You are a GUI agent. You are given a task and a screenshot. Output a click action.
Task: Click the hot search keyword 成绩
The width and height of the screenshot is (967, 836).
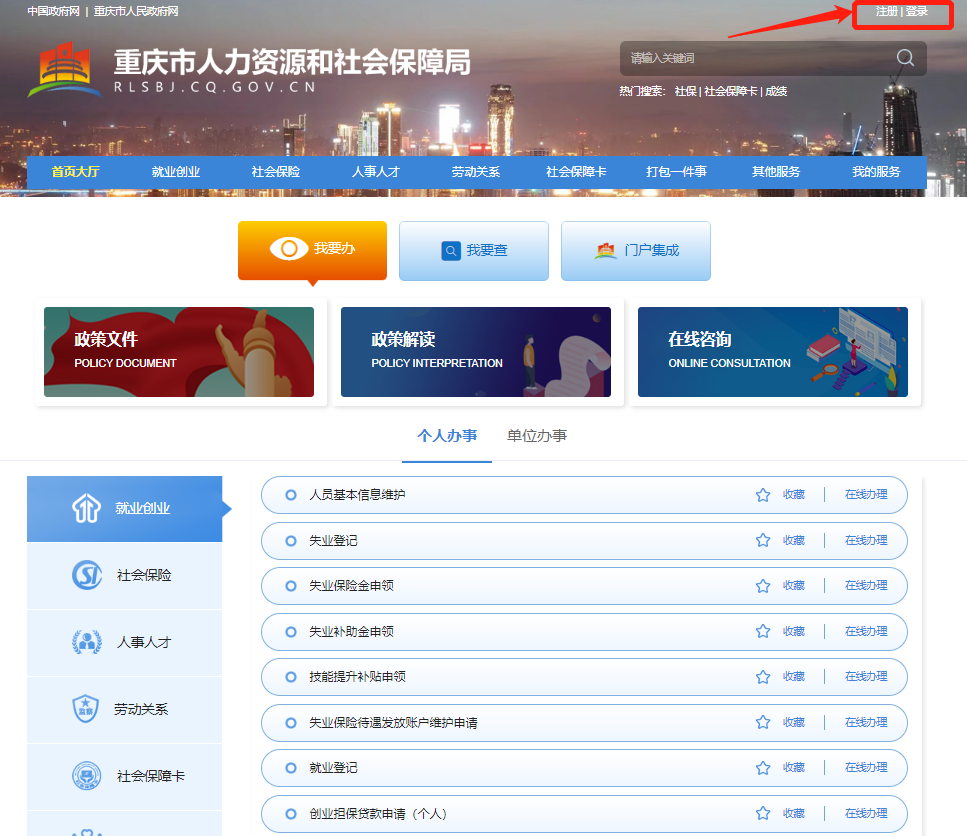[776, 91]
